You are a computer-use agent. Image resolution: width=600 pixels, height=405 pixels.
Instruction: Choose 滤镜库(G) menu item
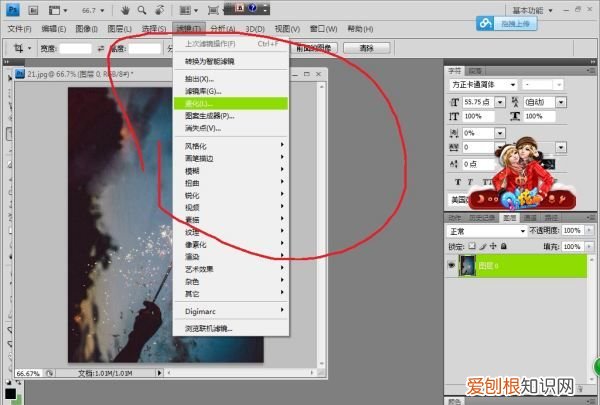(x=231, y=91)
